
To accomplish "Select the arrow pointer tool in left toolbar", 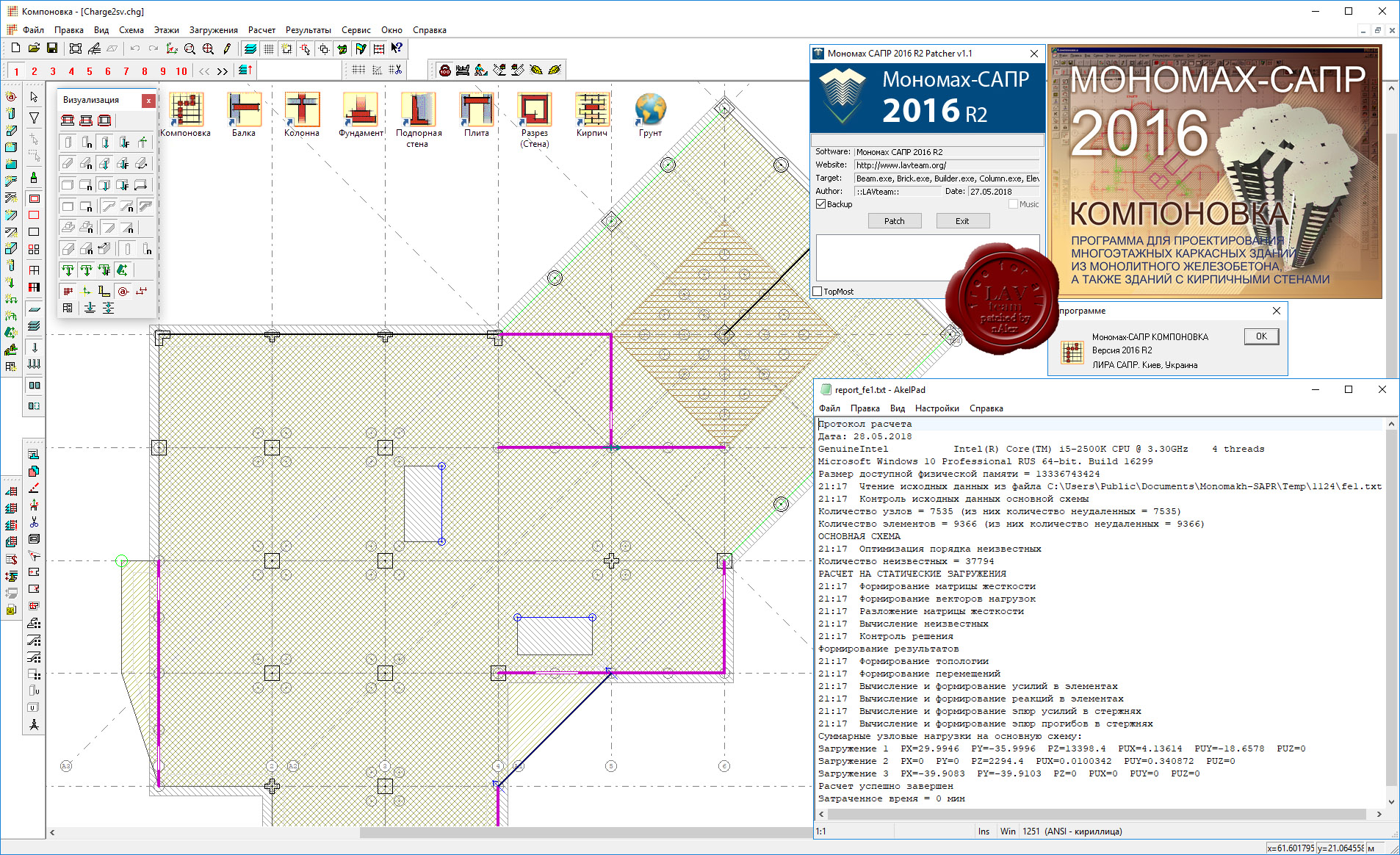I will [x=34, y=96].
